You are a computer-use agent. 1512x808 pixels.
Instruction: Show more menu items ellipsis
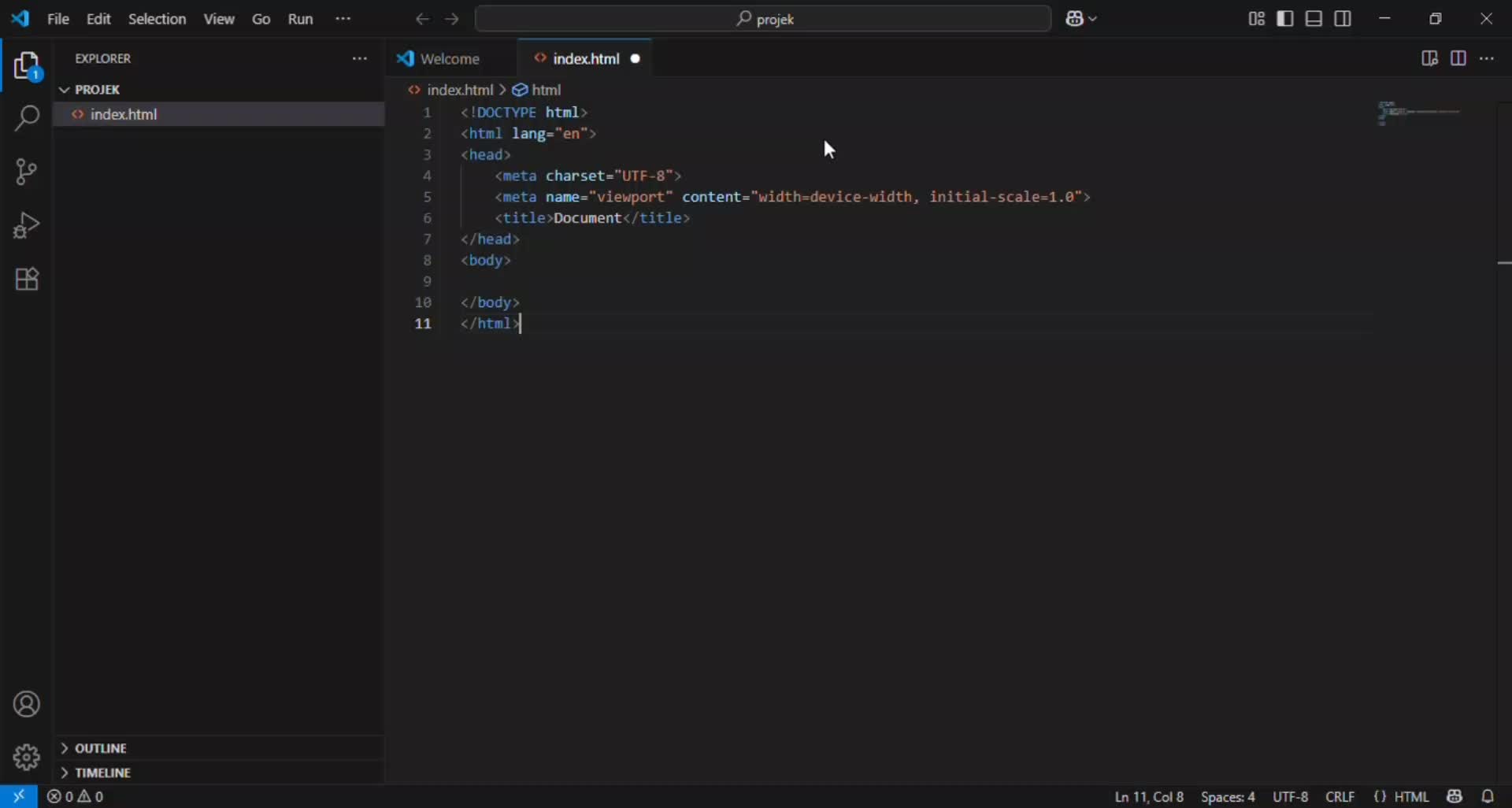click(x=344, y=19)
